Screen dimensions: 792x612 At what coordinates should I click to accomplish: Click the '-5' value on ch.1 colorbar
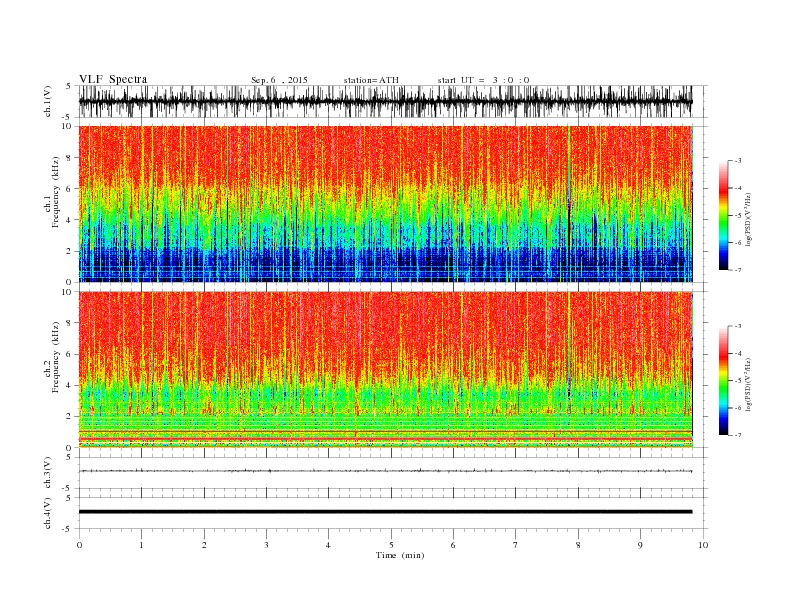click(x=738, y=216)
